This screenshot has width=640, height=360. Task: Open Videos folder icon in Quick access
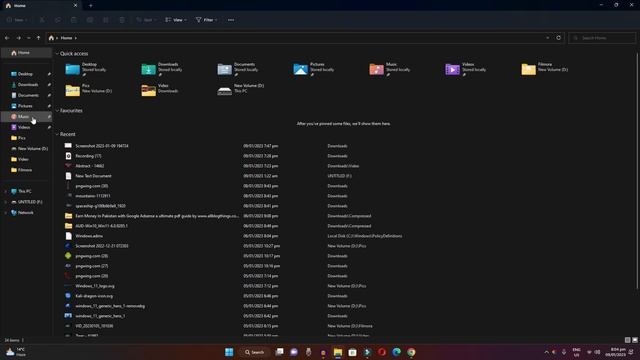coord(452,69)
